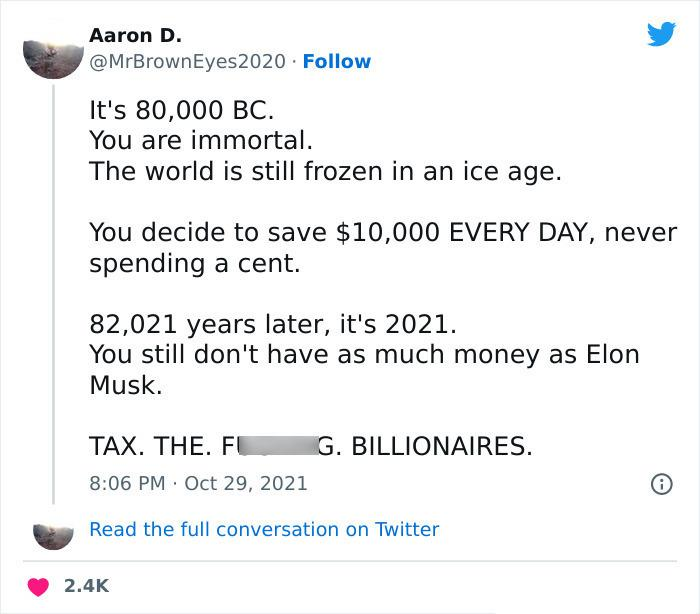Click the small avatar beside the conversation link

tap(53, 536)
